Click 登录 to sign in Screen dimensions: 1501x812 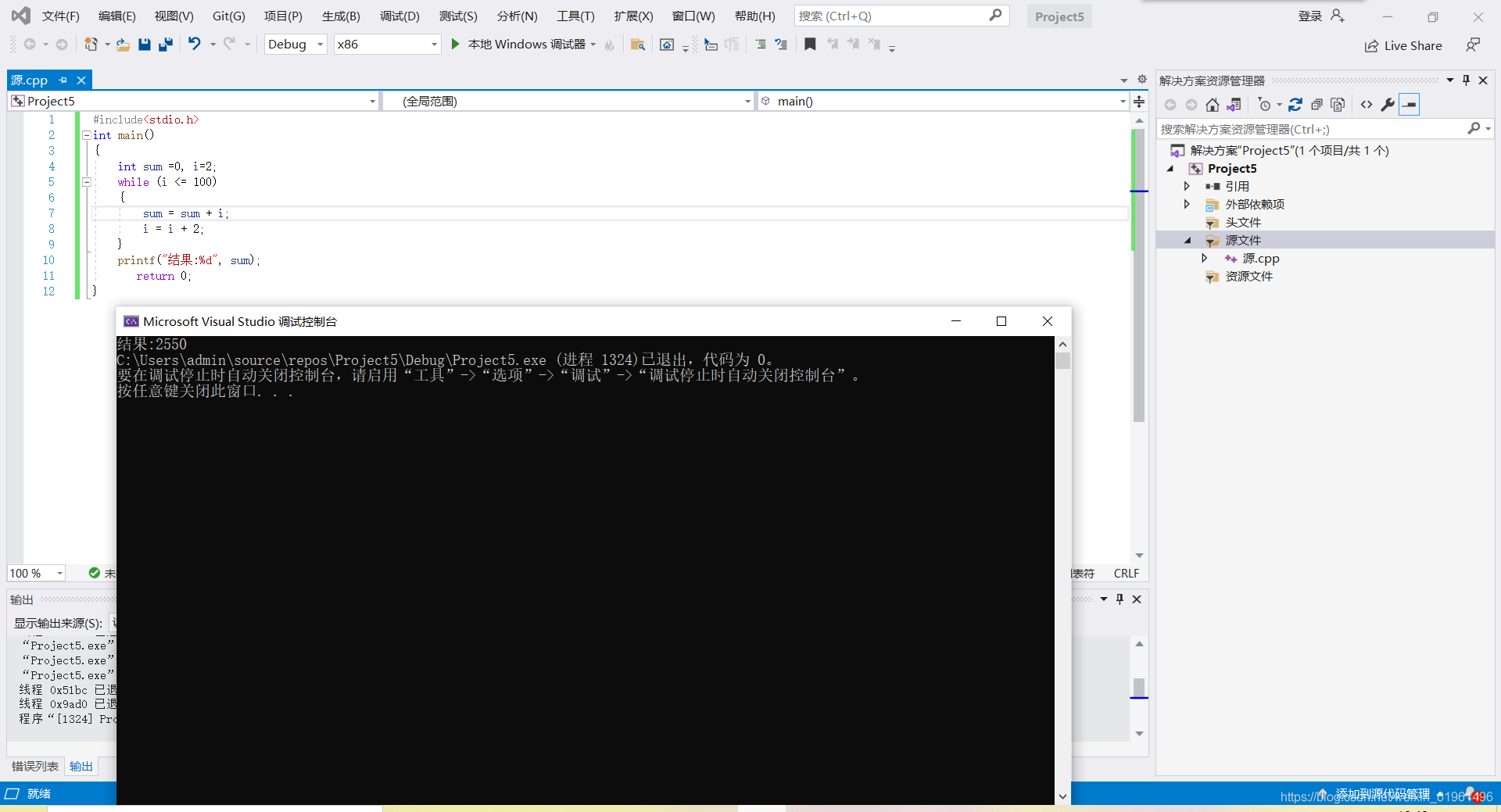click(x=1310, y=16)
